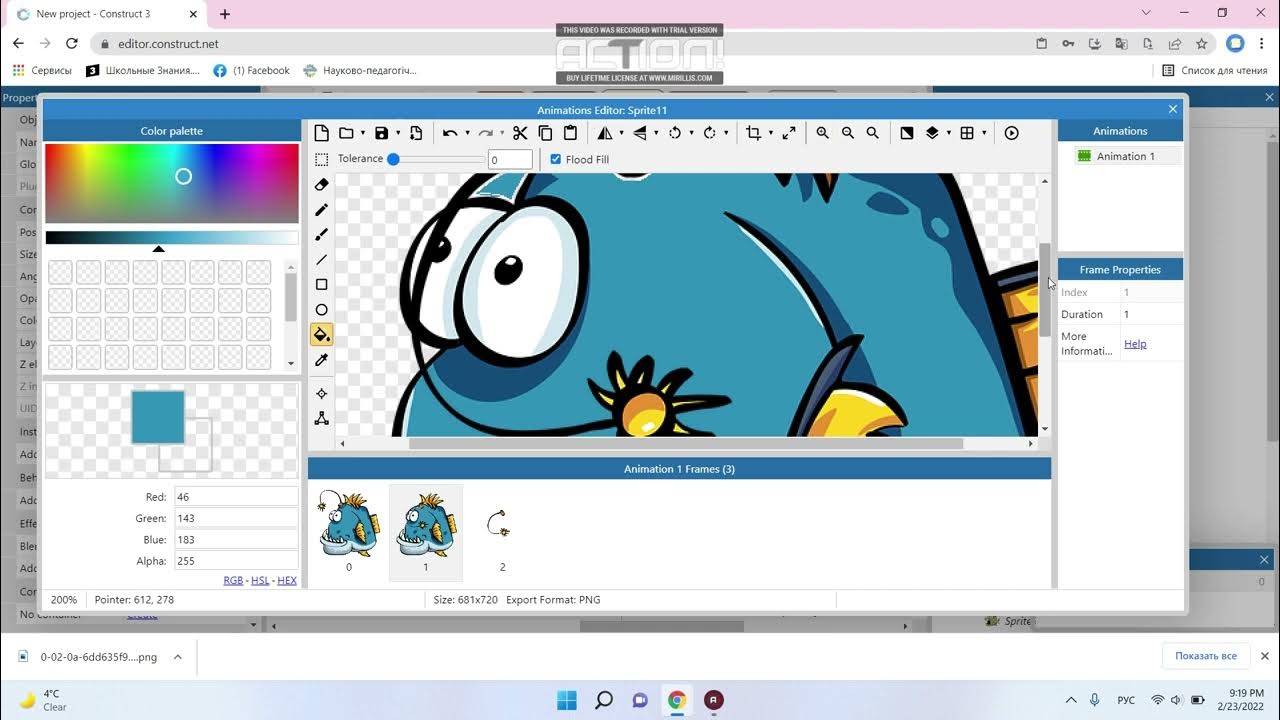Select frame 0 thumbnail
Image resolution: width=1280 pixels, height=720 pixels.
pyautogui.click(x=349, y=532)
